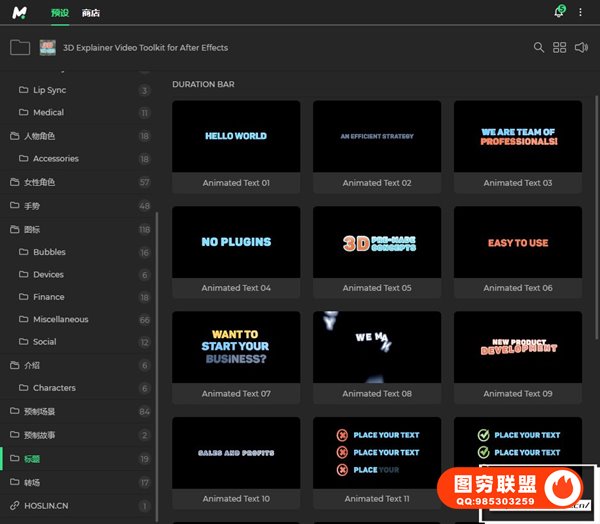Click the large folder icon in header
Viewport: 600px width, 524px height.
19,47
